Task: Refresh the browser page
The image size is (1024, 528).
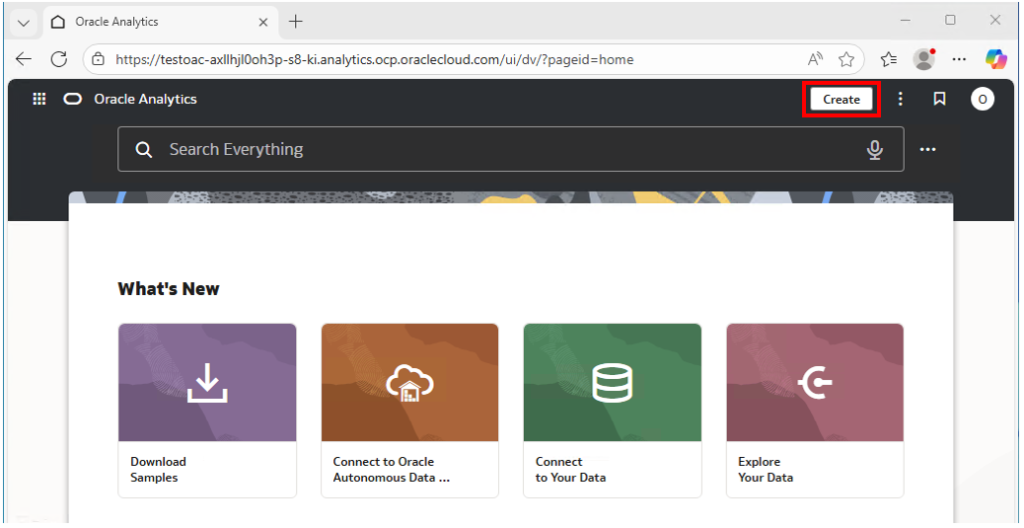Action: [59, 59]
